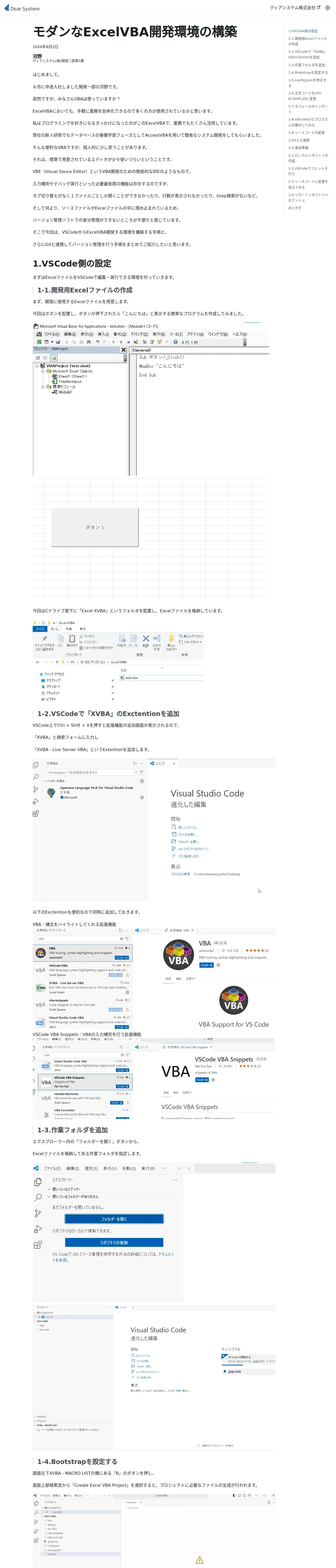Jump to あとがき in table of contents
Image resolution: width=336 pixels, height=1568 pixels.
295,208
